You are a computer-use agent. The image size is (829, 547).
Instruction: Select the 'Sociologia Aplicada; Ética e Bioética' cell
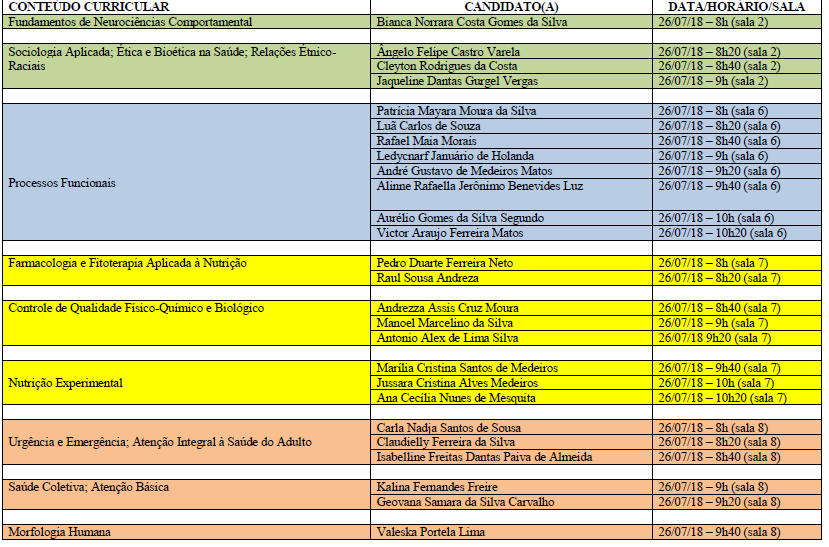(186, 66)
